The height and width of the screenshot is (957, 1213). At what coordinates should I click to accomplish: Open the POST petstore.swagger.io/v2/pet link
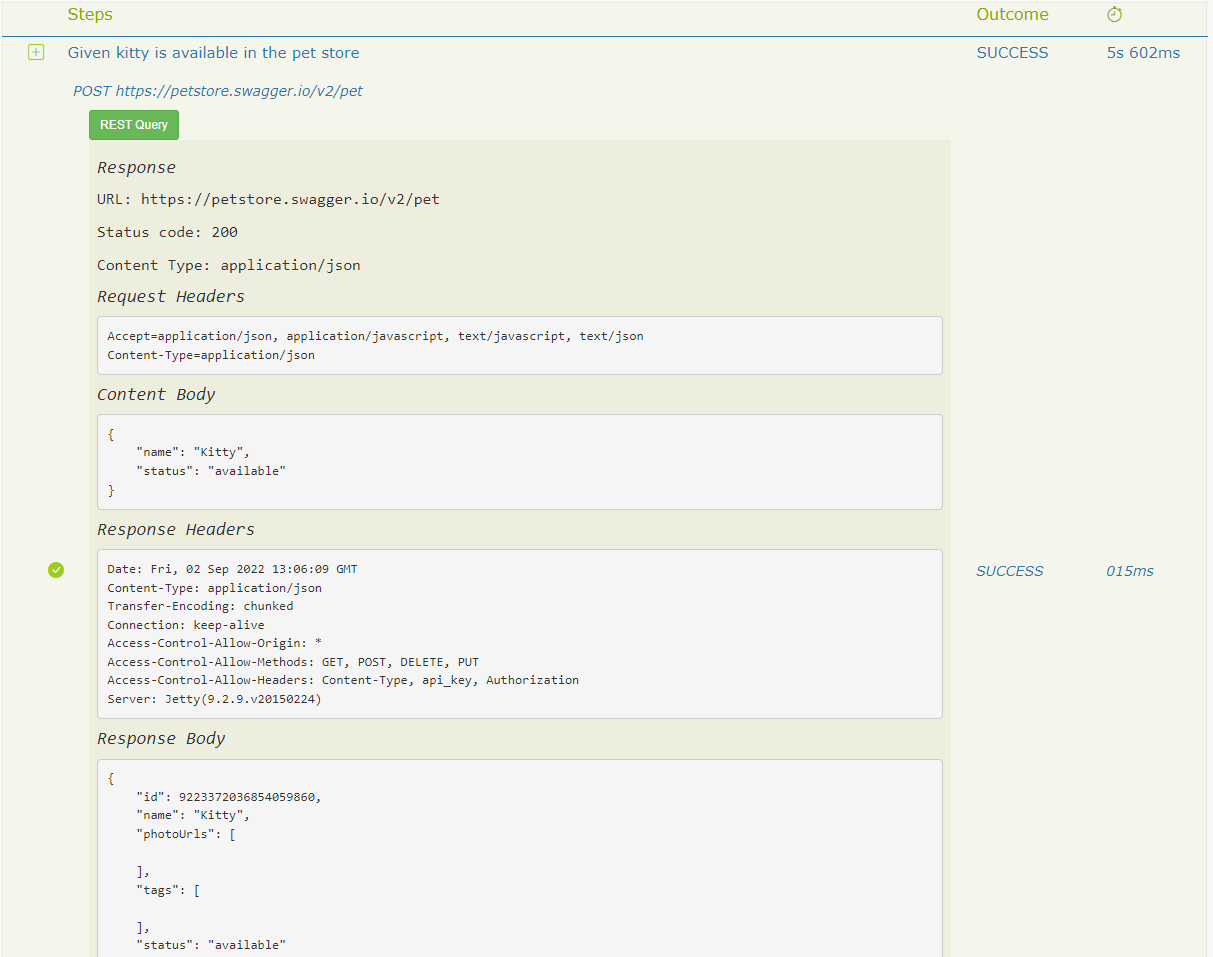pyautogui.click(x=217, y=90)
